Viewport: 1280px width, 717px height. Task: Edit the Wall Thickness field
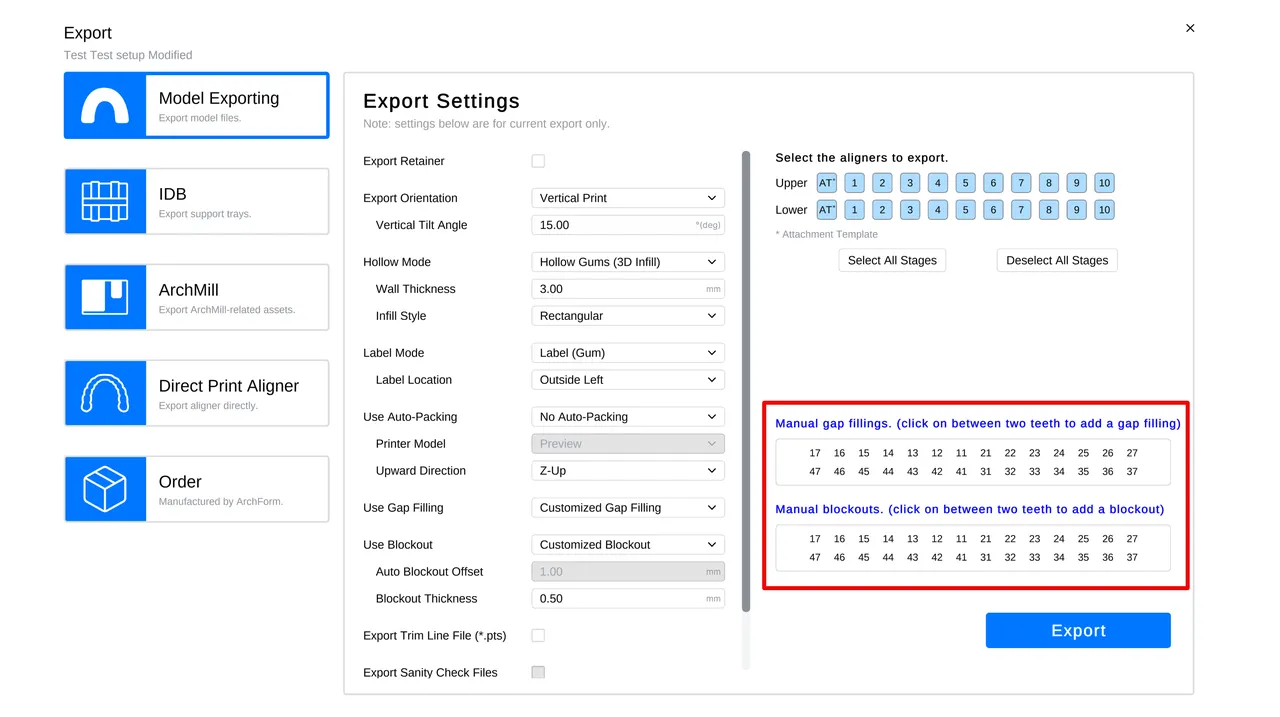click(x=628, y=289)
